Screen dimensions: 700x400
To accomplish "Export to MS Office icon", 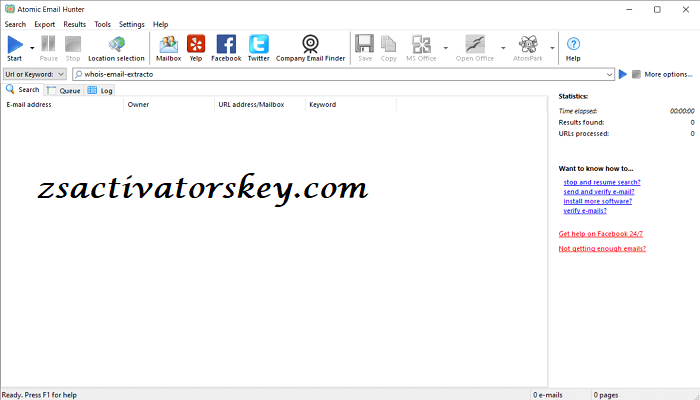I will point(421,44).
